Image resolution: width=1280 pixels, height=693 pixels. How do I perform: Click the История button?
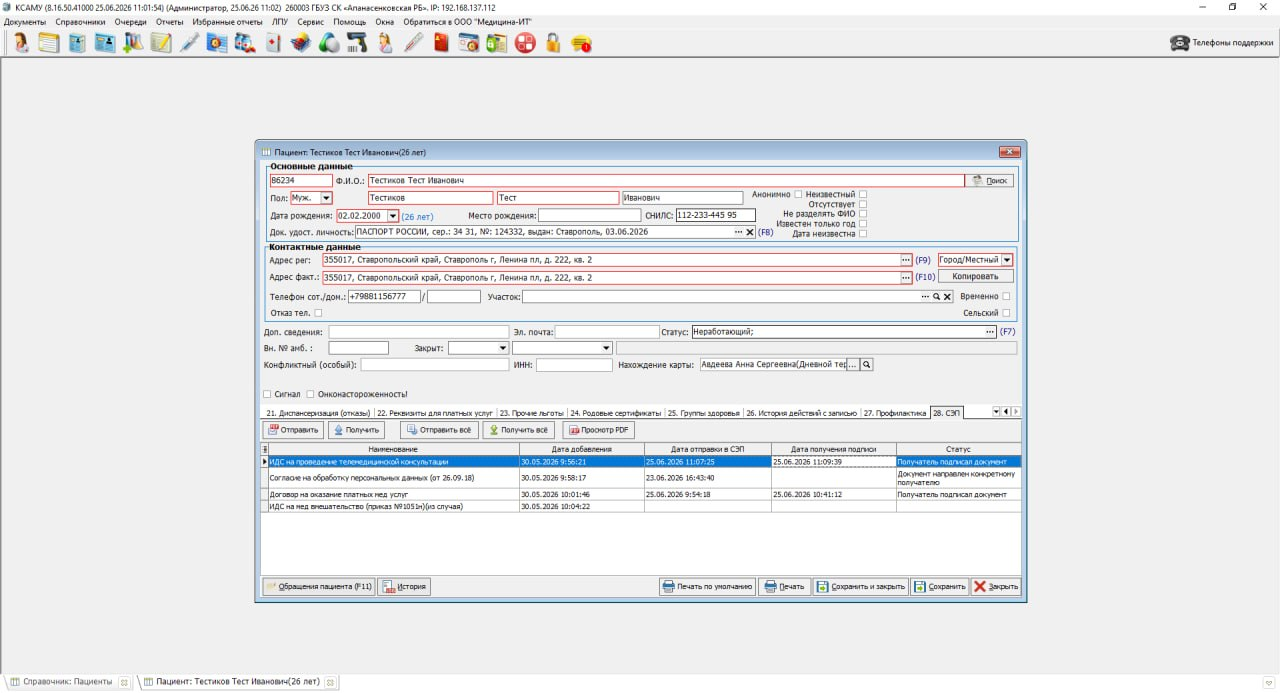tap(404, 587)
